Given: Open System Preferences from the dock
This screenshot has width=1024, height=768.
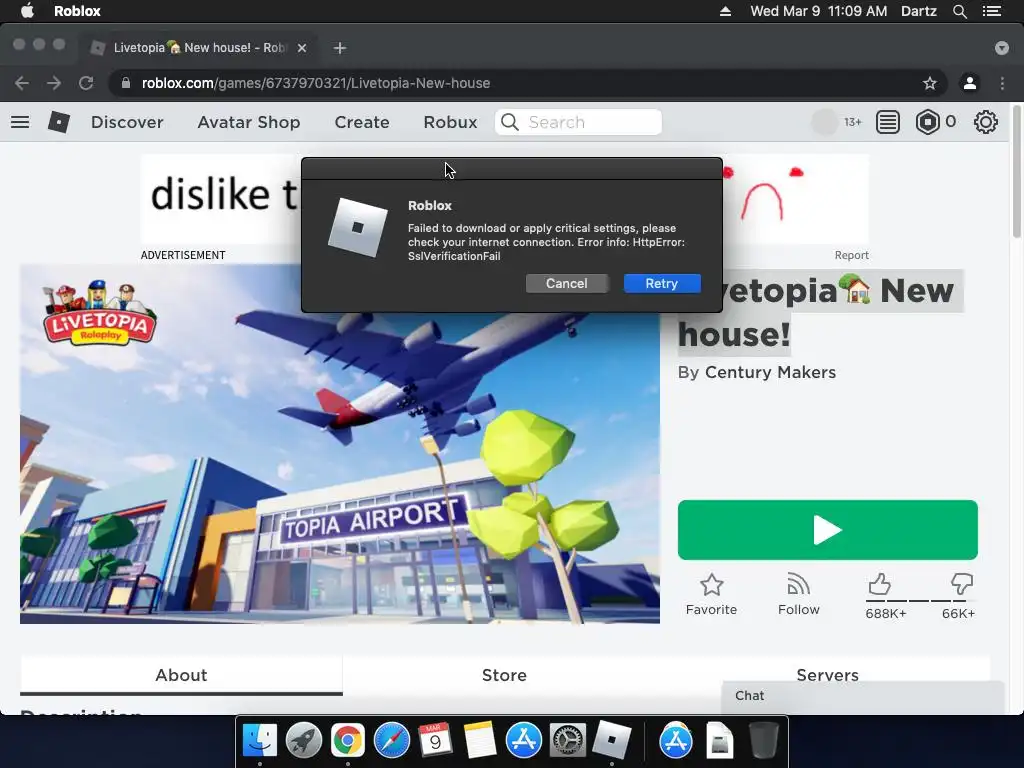Looking at the screenshot, I should coord(567,740).
